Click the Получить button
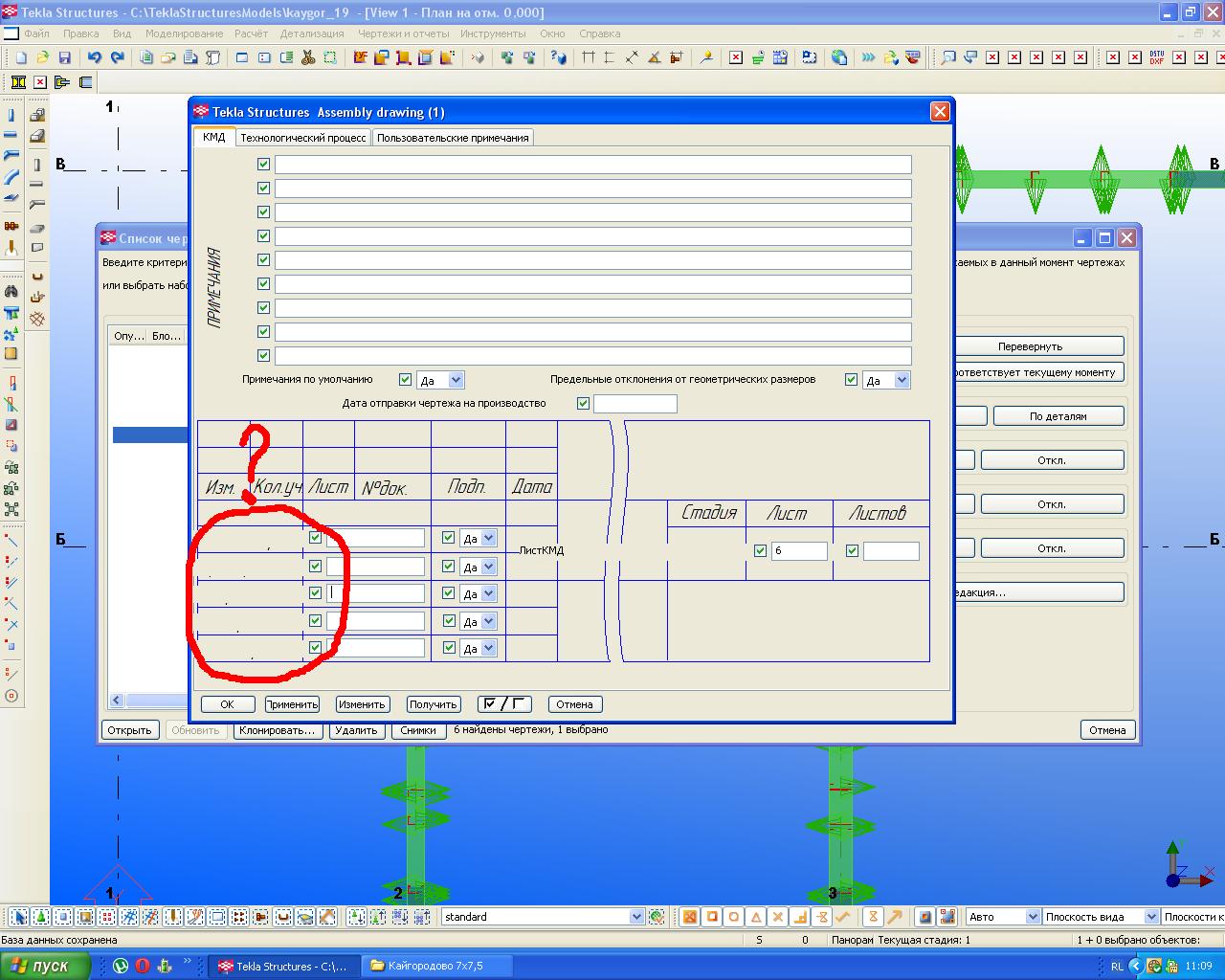 (433, 704)
